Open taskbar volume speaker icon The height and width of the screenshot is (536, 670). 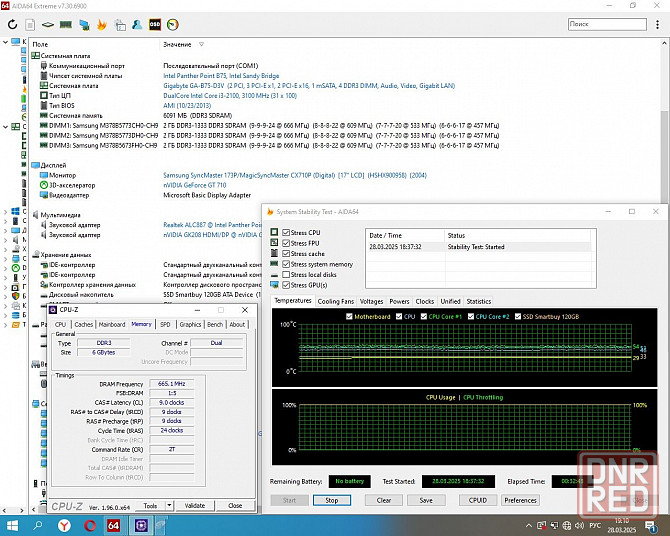[x=579, y=525]
